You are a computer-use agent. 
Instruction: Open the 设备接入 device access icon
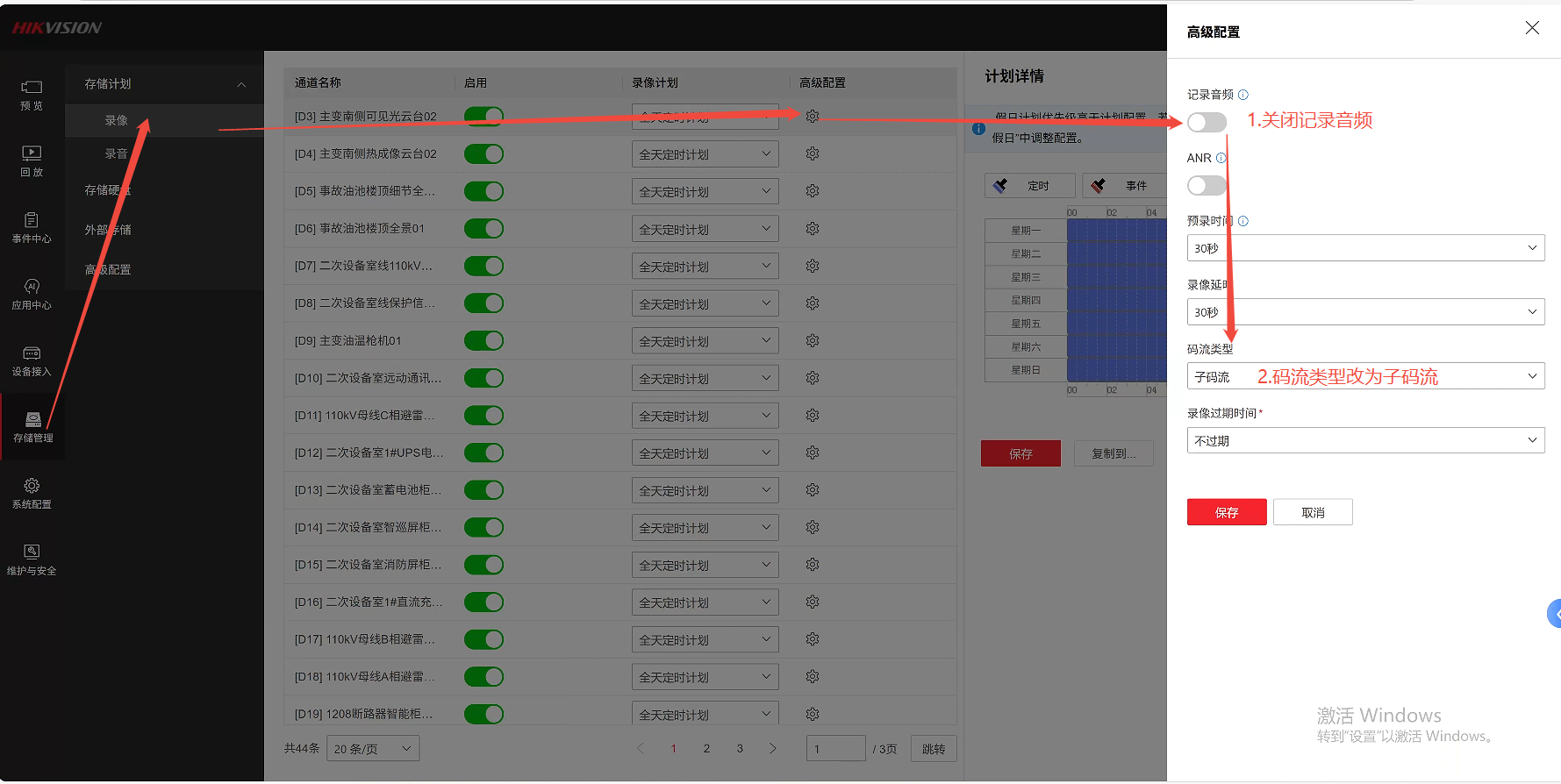pos(32,353)
